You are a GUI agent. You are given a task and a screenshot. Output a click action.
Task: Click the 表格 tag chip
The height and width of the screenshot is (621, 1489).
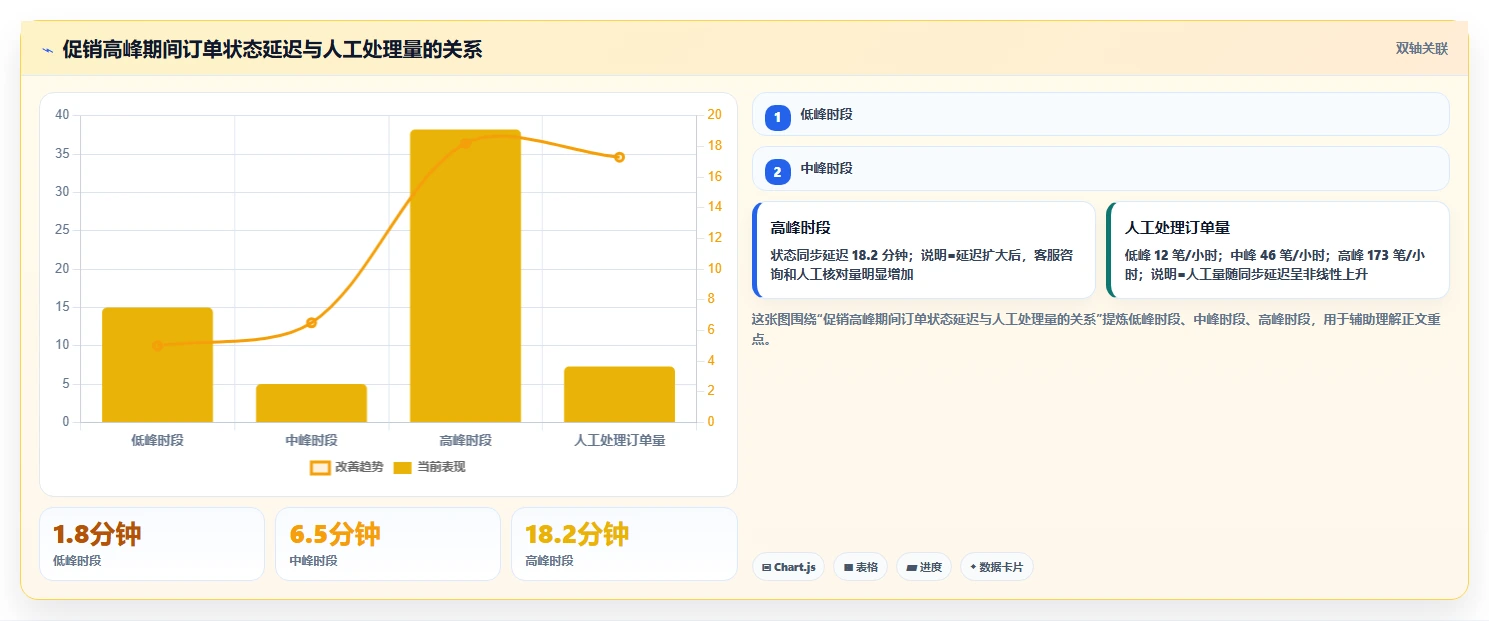(860, 567)
